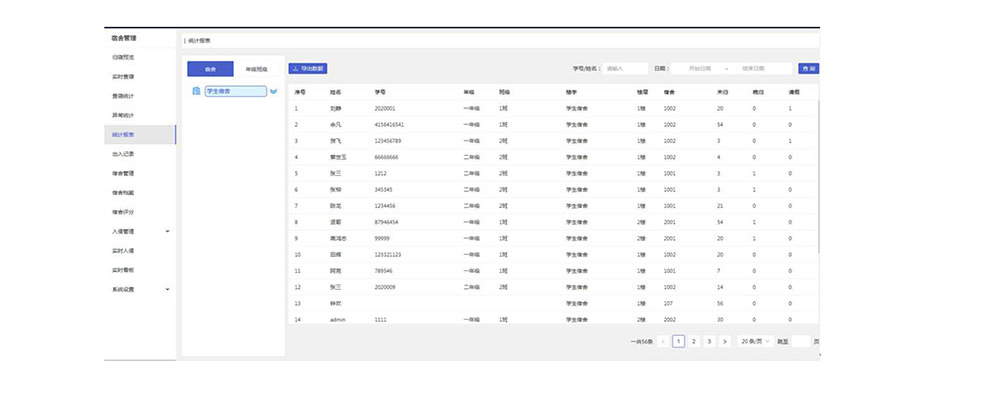Switch to the 宿舍 tab
Image resolution: width=1000 pixels, height=397 pixels.
coord(210,69)
